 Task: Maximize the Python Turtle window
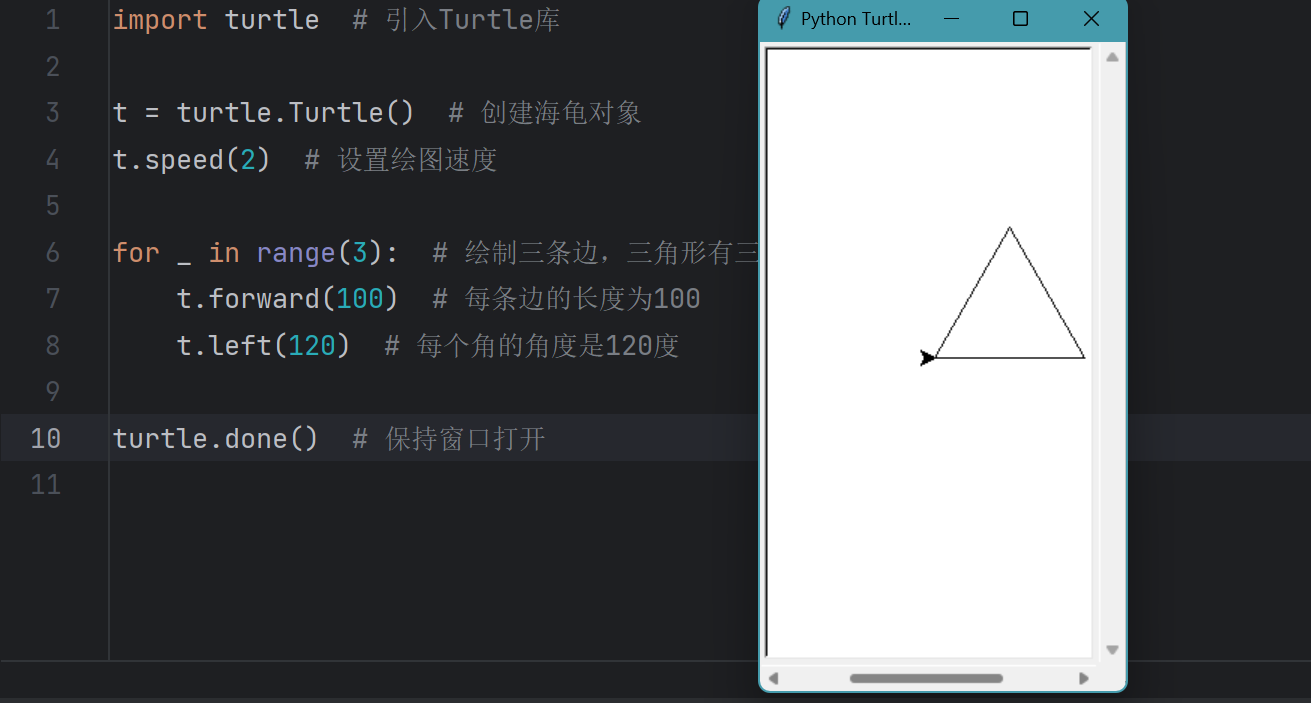[1020, 19]
